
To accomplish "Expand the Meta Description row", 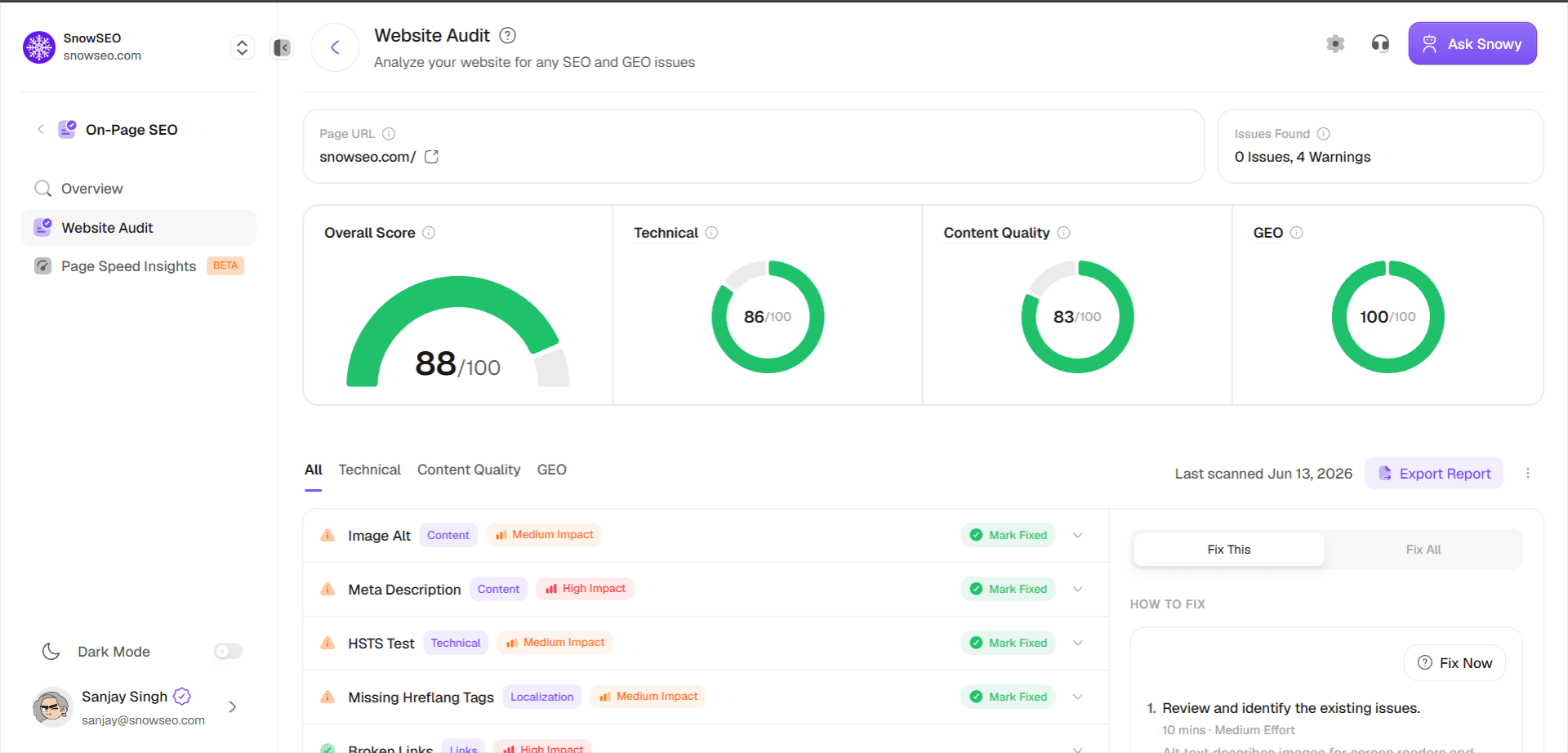I will pyautogui.click(x=1078, y=590).
